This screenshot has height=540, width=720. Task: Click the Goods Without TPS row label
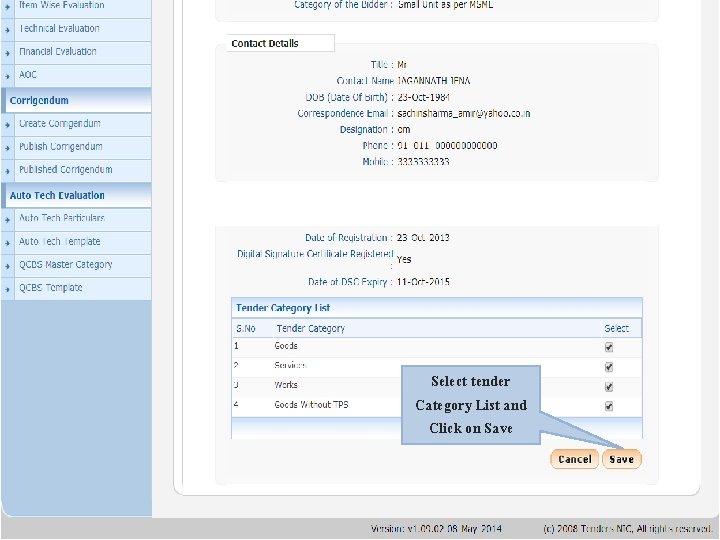311,405
